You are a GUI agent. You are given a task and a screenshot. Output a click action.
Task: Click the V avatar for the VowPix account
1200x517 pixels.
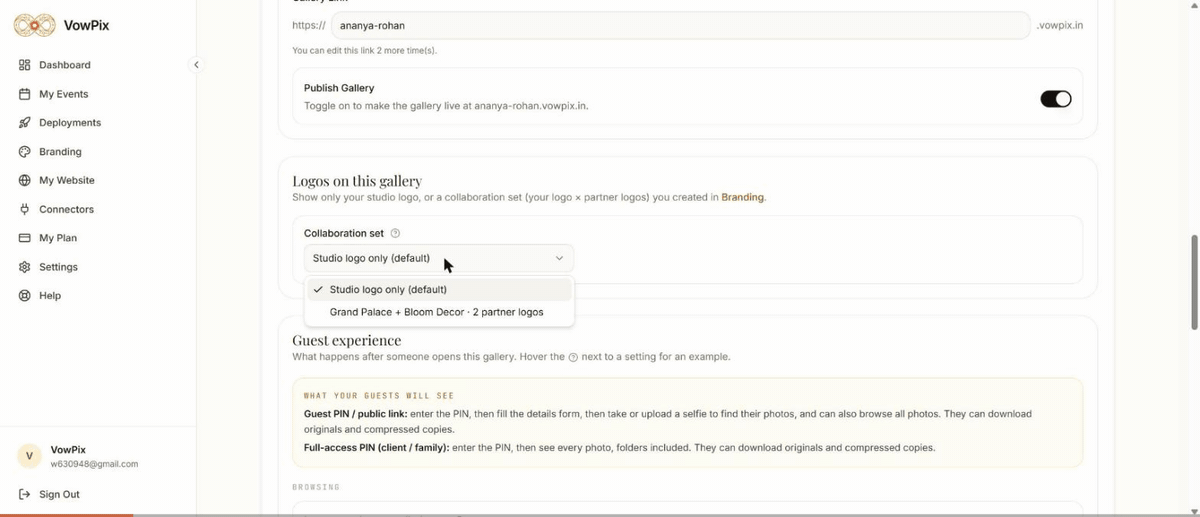pos(29,456)
